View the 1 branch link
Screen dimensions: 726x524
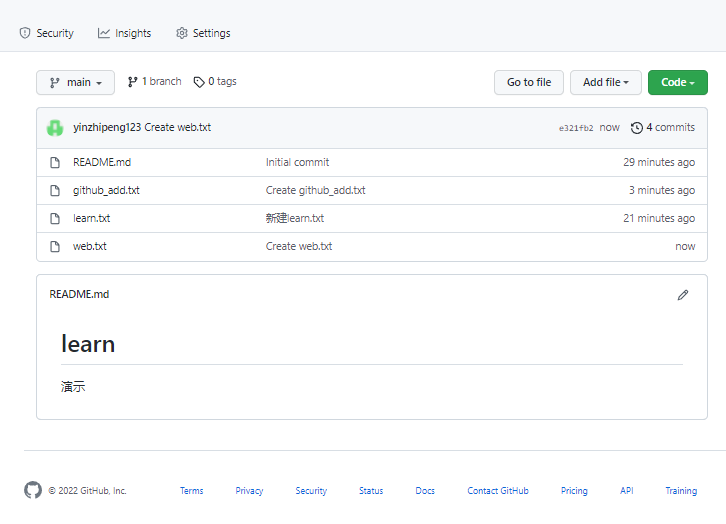[x=154, y=81]
